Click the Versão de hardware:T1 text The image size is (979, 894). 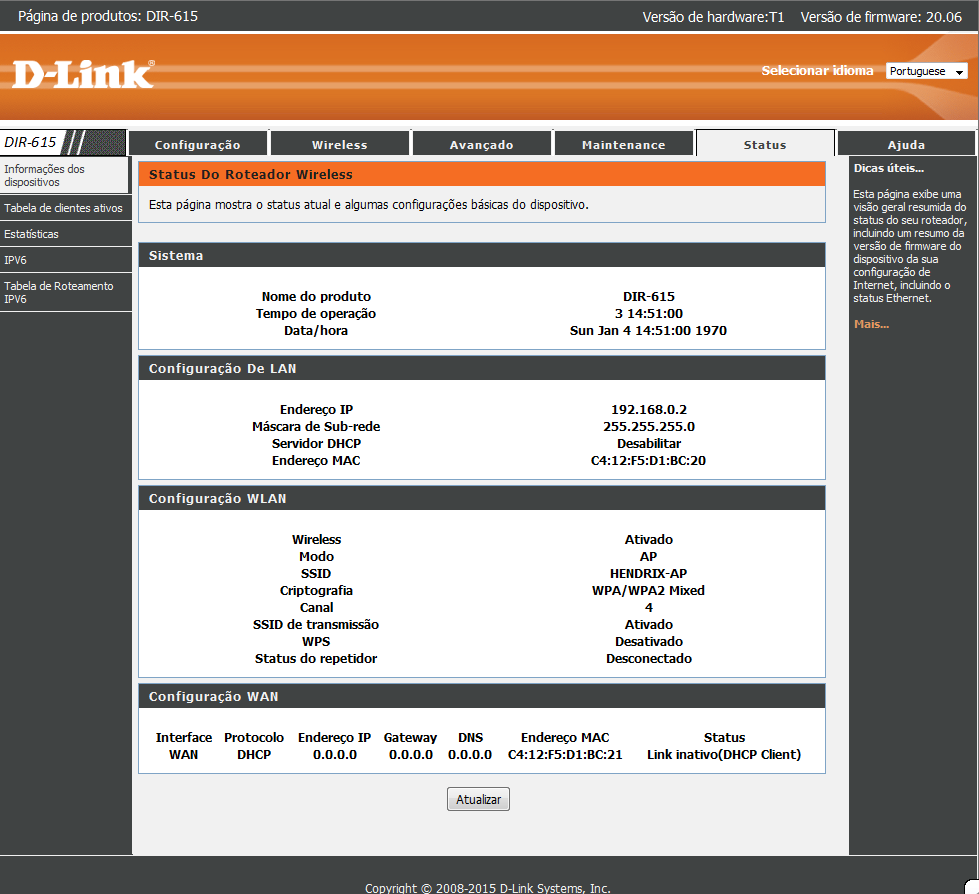(713, 17)
